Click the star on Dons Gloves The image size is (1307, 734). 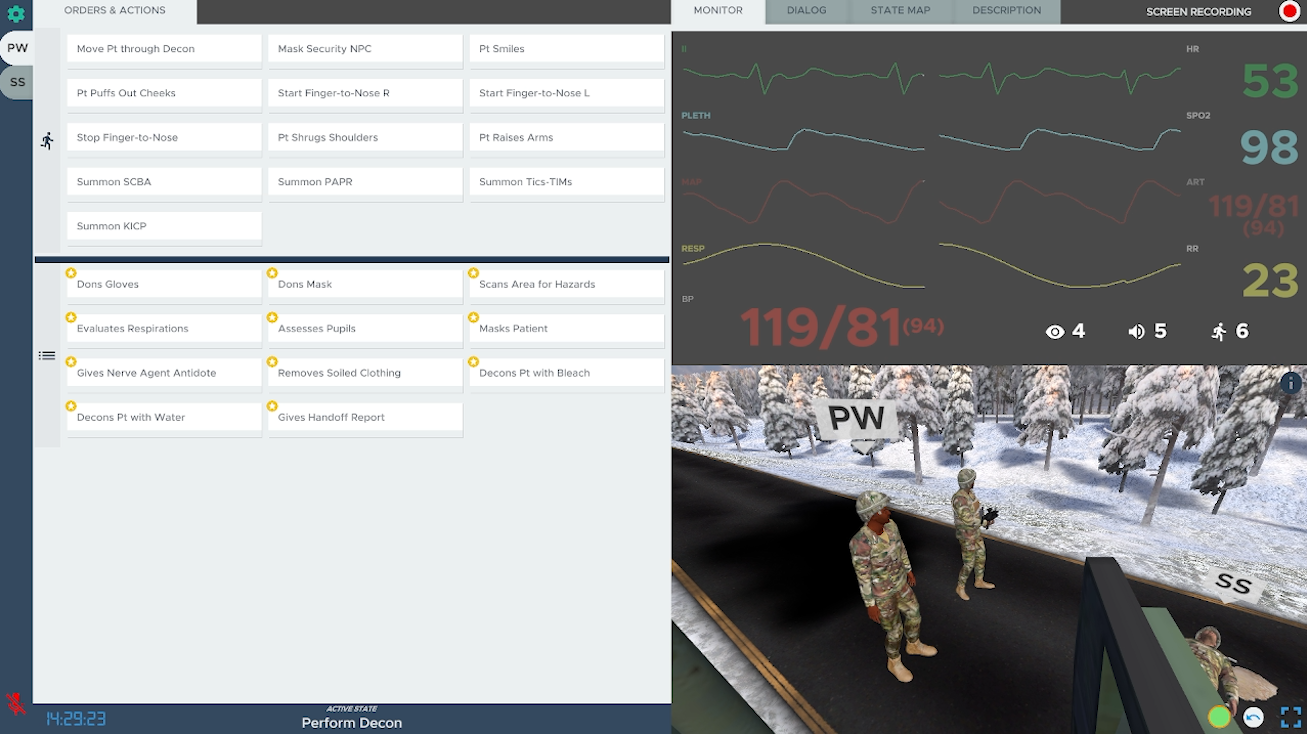(71, 273)
